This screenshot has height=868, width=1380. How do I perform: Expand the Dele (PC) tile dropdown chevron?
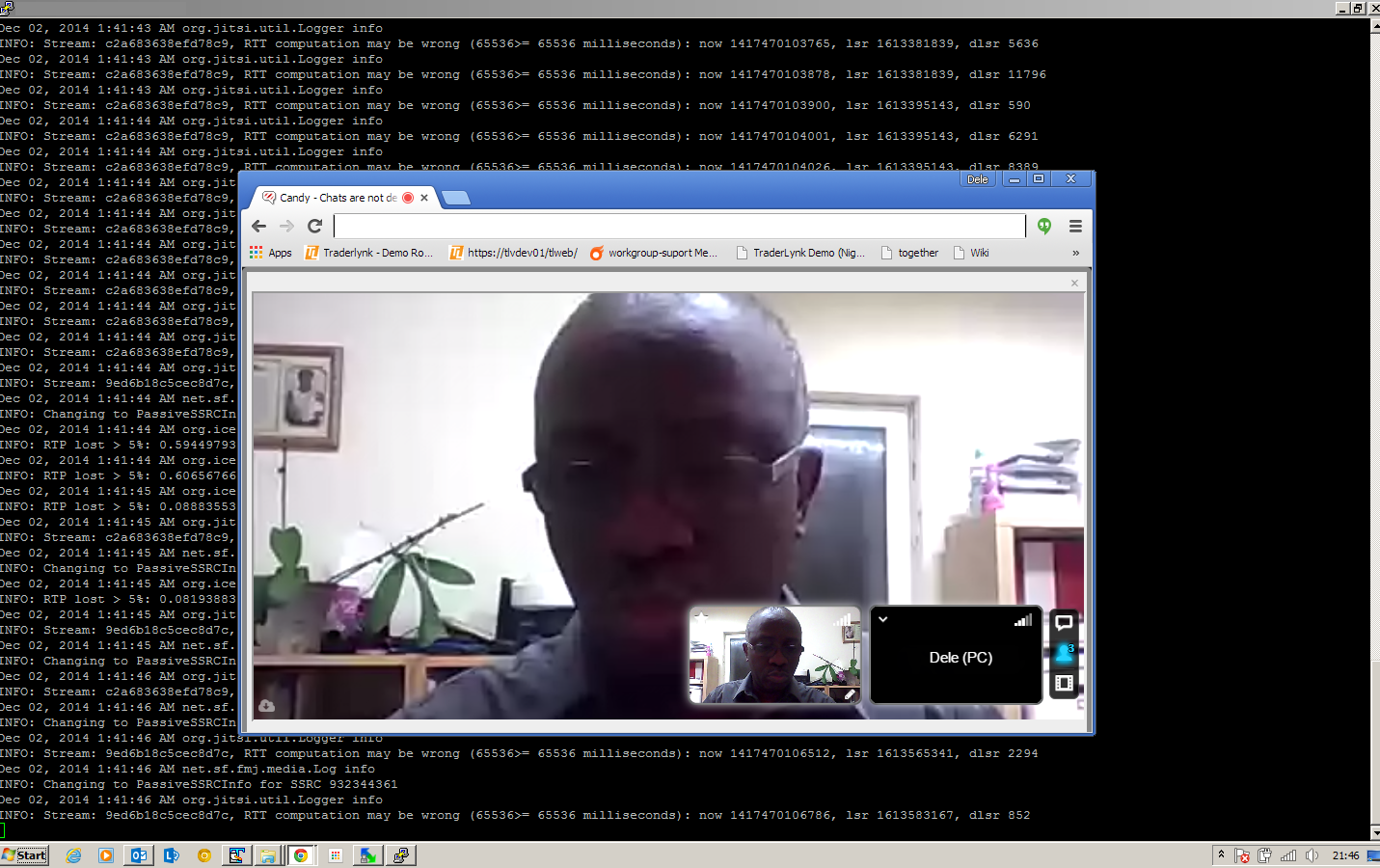pyautogui.click(x=882, y=619)
